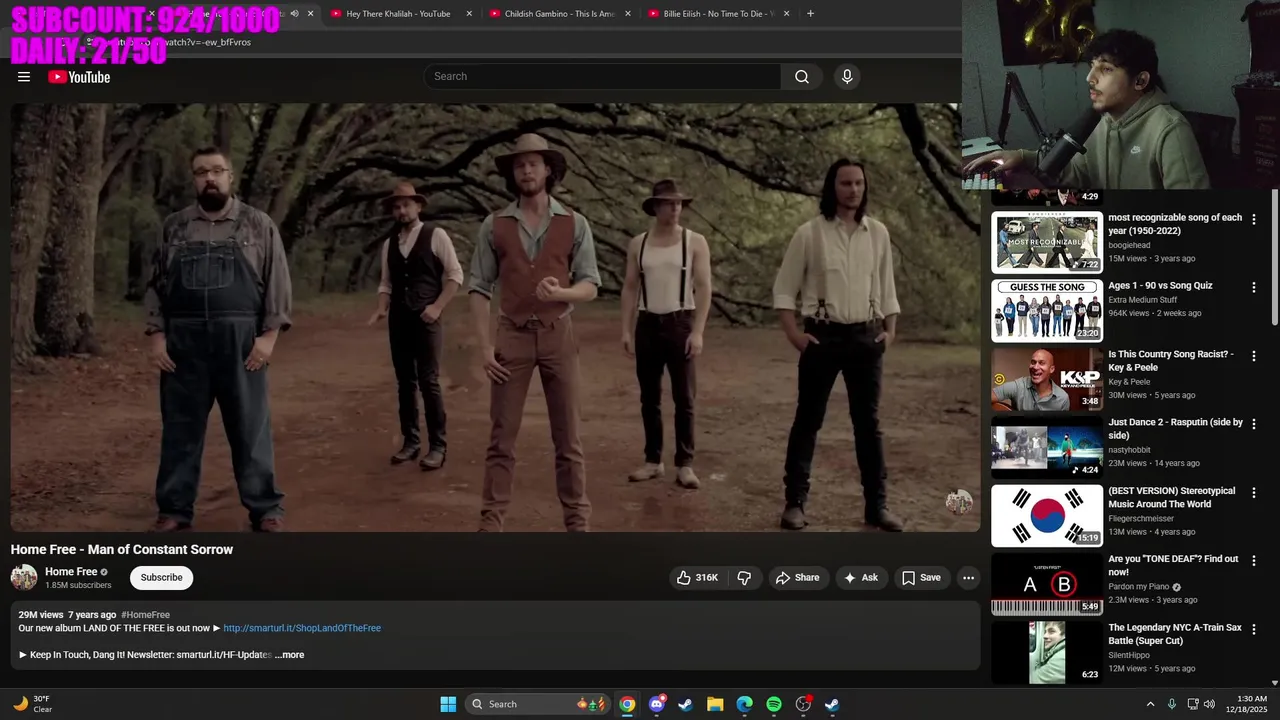This screenshot has width=1280, height=720.
Task: Open Google Chrome from the taskbar
Action: tap(627, 704)
